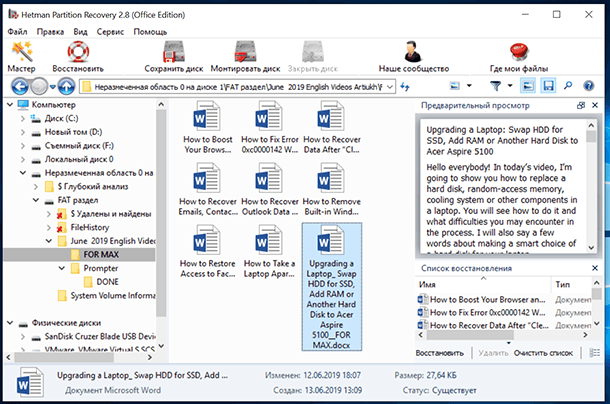Screen dimensions: 610x404
Task: Go forward with the greyed right arrow
Action: [x=39, y=86]
